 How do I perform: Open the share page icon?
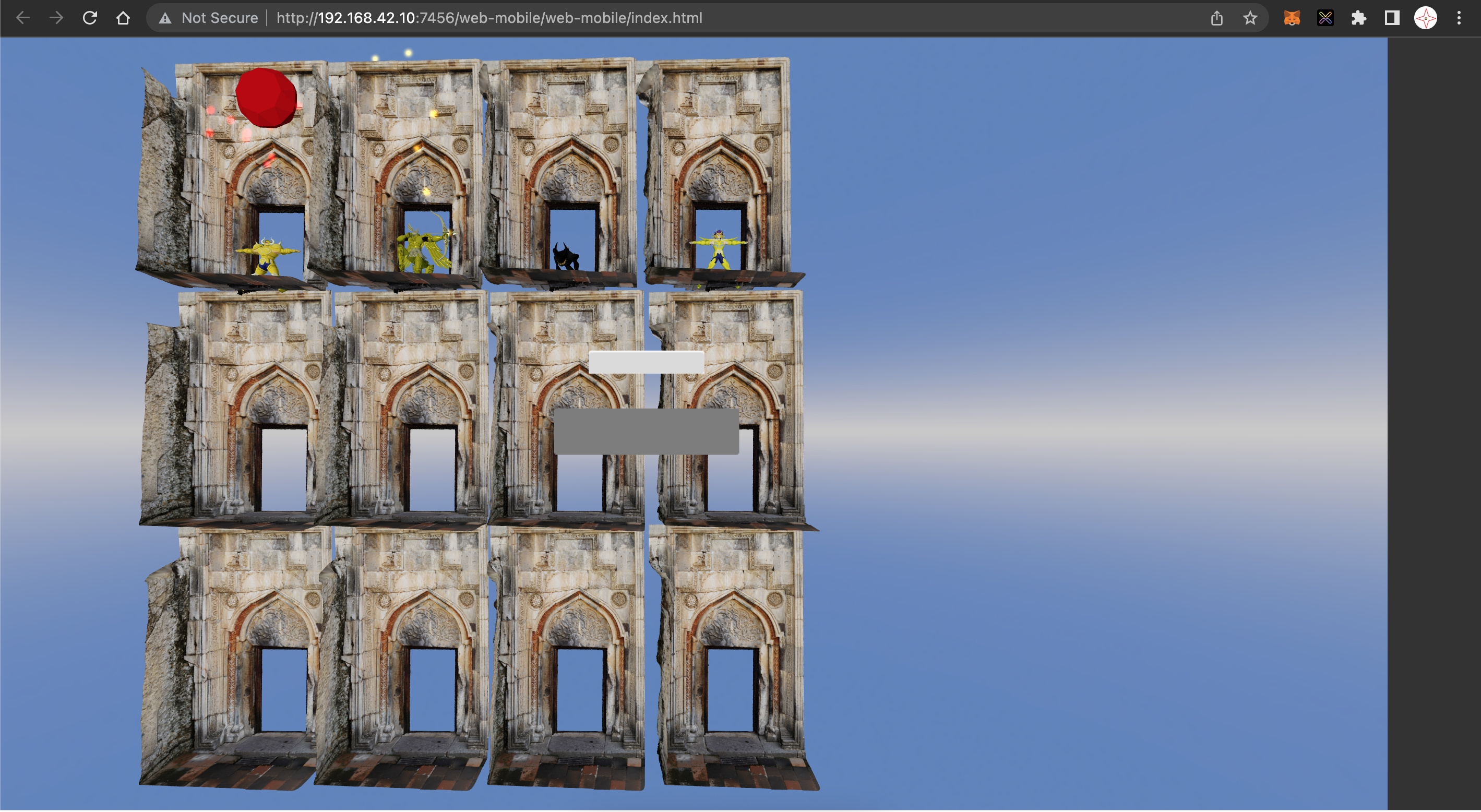click(x=1216, y=18)
